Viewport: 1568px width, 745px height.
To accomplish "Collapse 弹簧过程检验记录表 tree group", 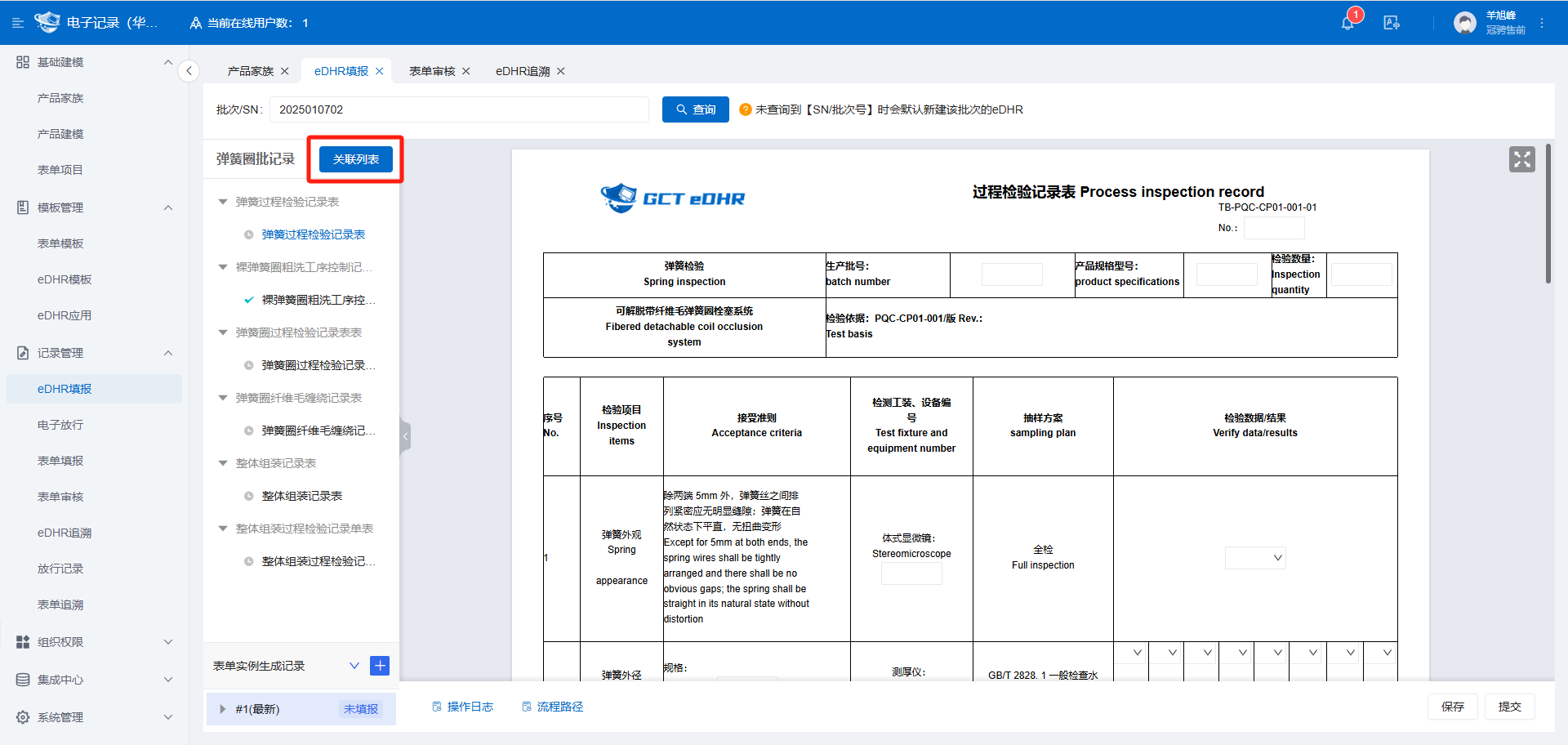I will [x=223, y=202].
